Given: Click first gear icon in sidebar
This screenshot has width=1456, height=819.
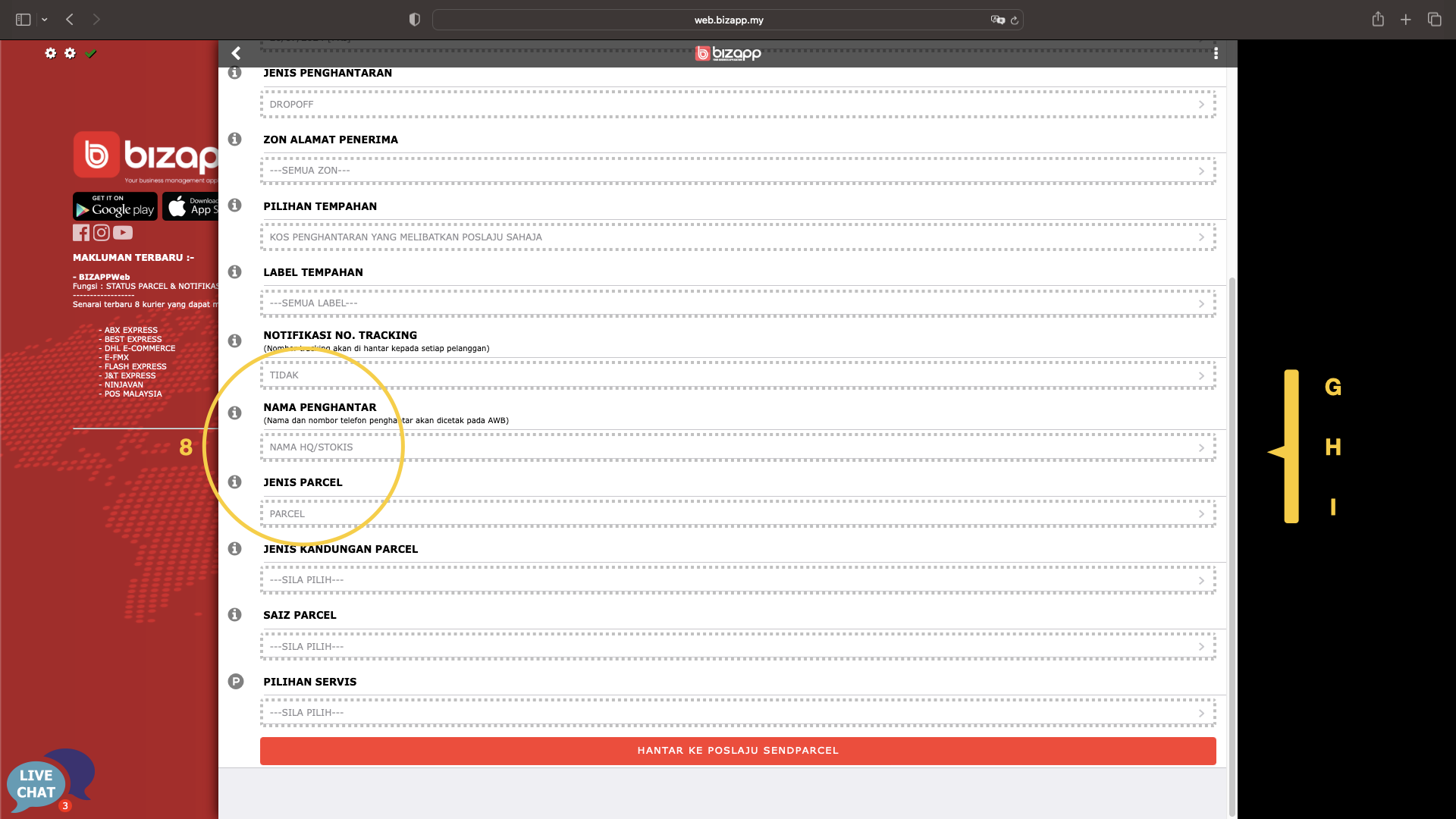Looking at the screenshot, I should [51, 53].
